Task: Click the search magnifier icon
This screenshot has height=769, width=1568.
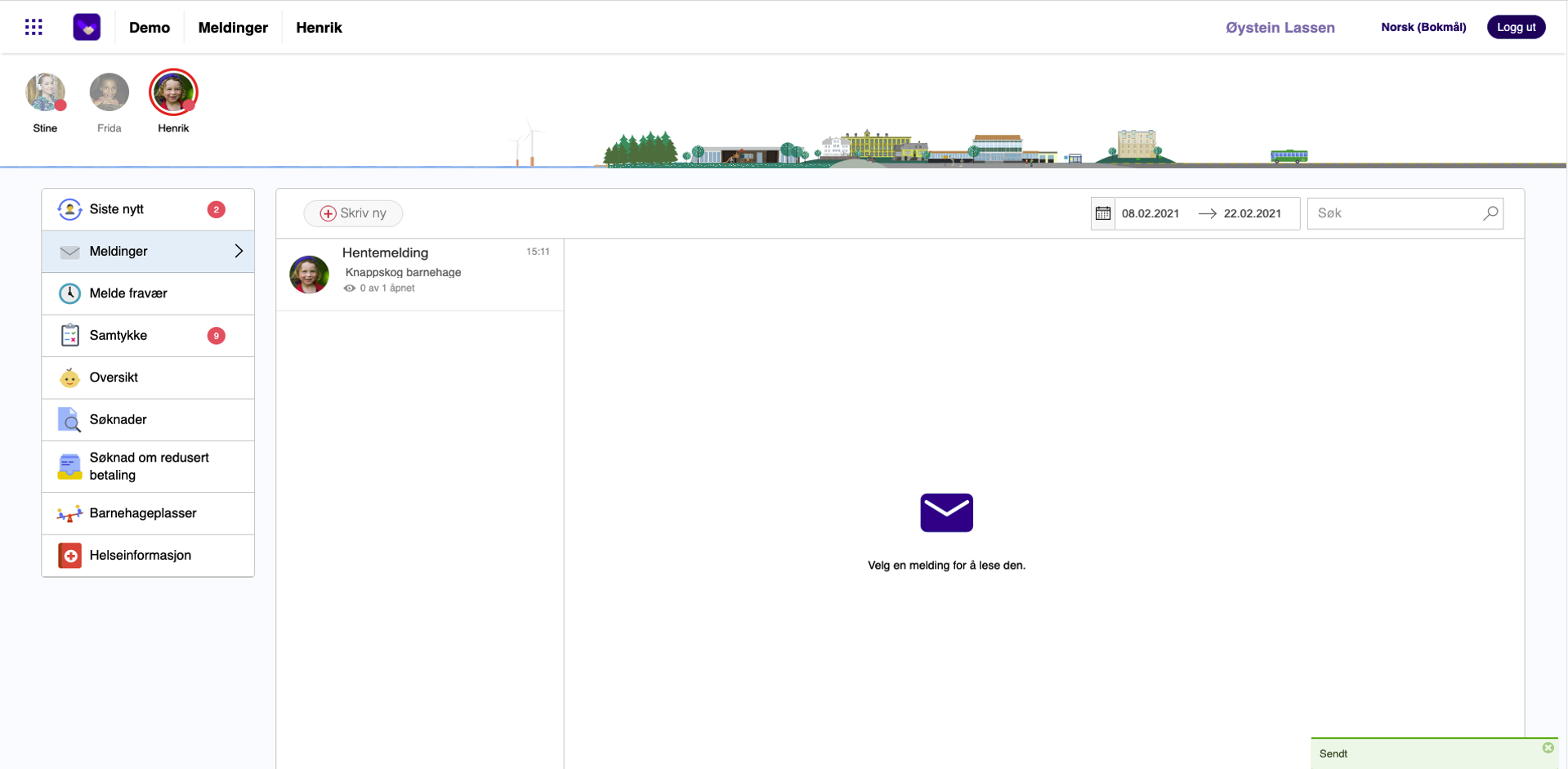Action: [1490, 213]
